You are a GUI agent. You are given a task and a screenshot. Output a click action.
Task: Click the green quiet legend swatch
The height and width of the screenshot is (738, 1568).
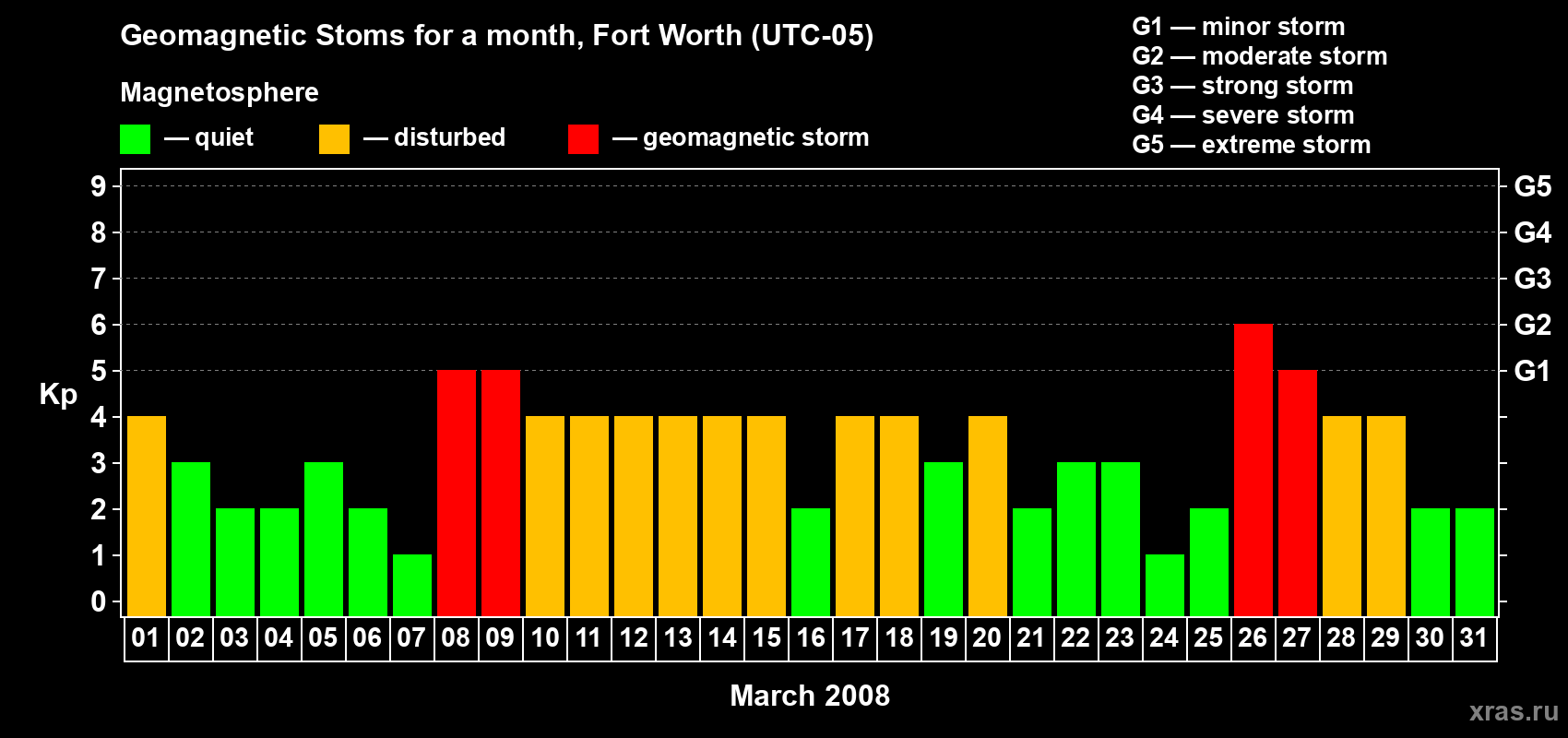[x=135, y=139]
